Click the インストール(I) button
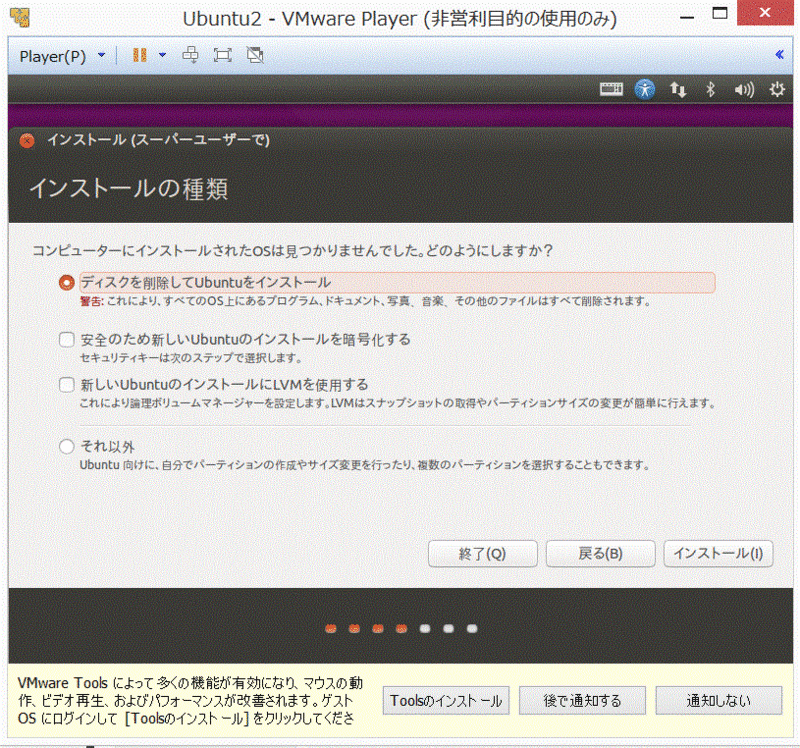 point(718,553)
